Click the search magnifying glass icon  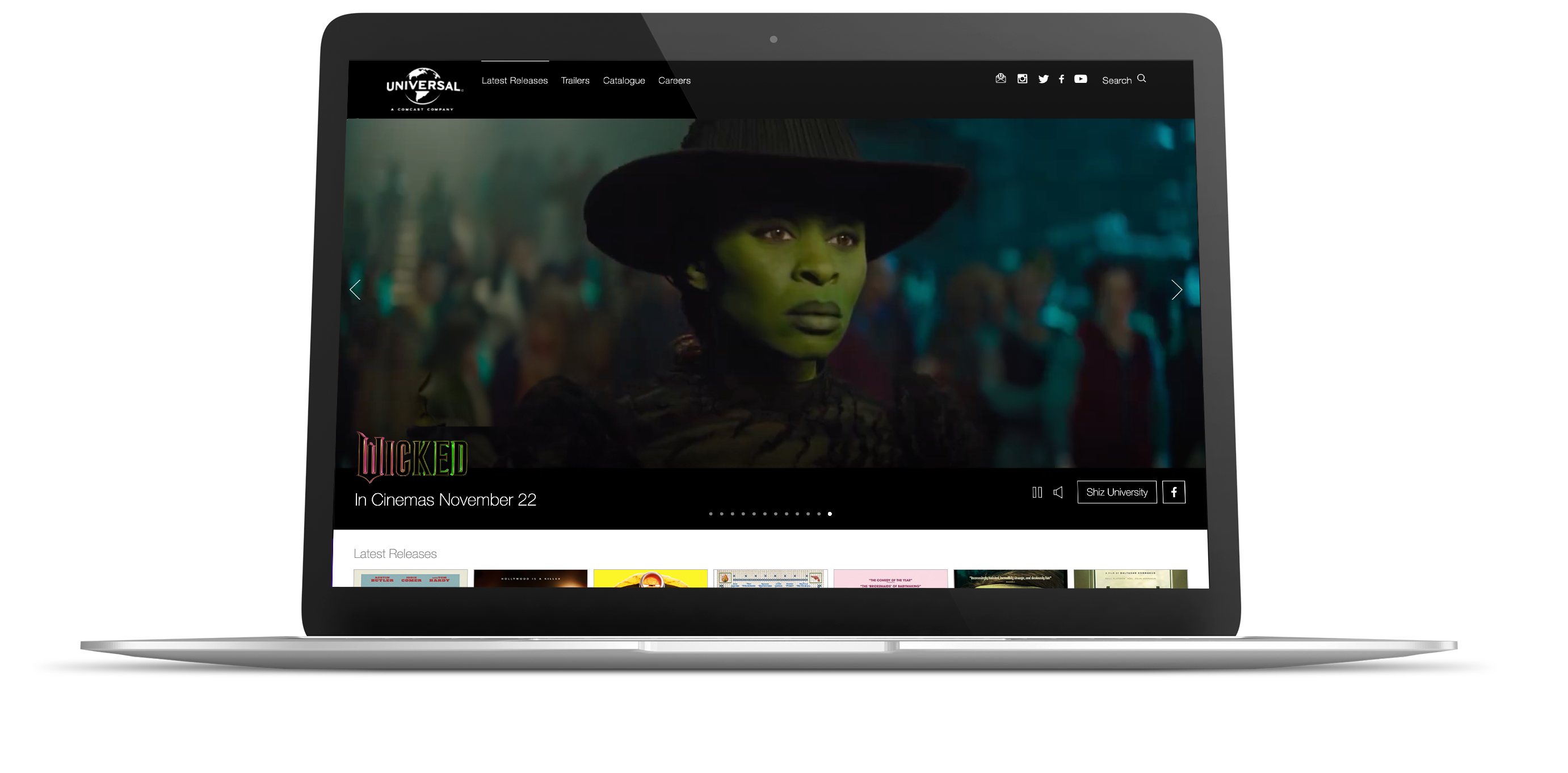pos(1142,78)
